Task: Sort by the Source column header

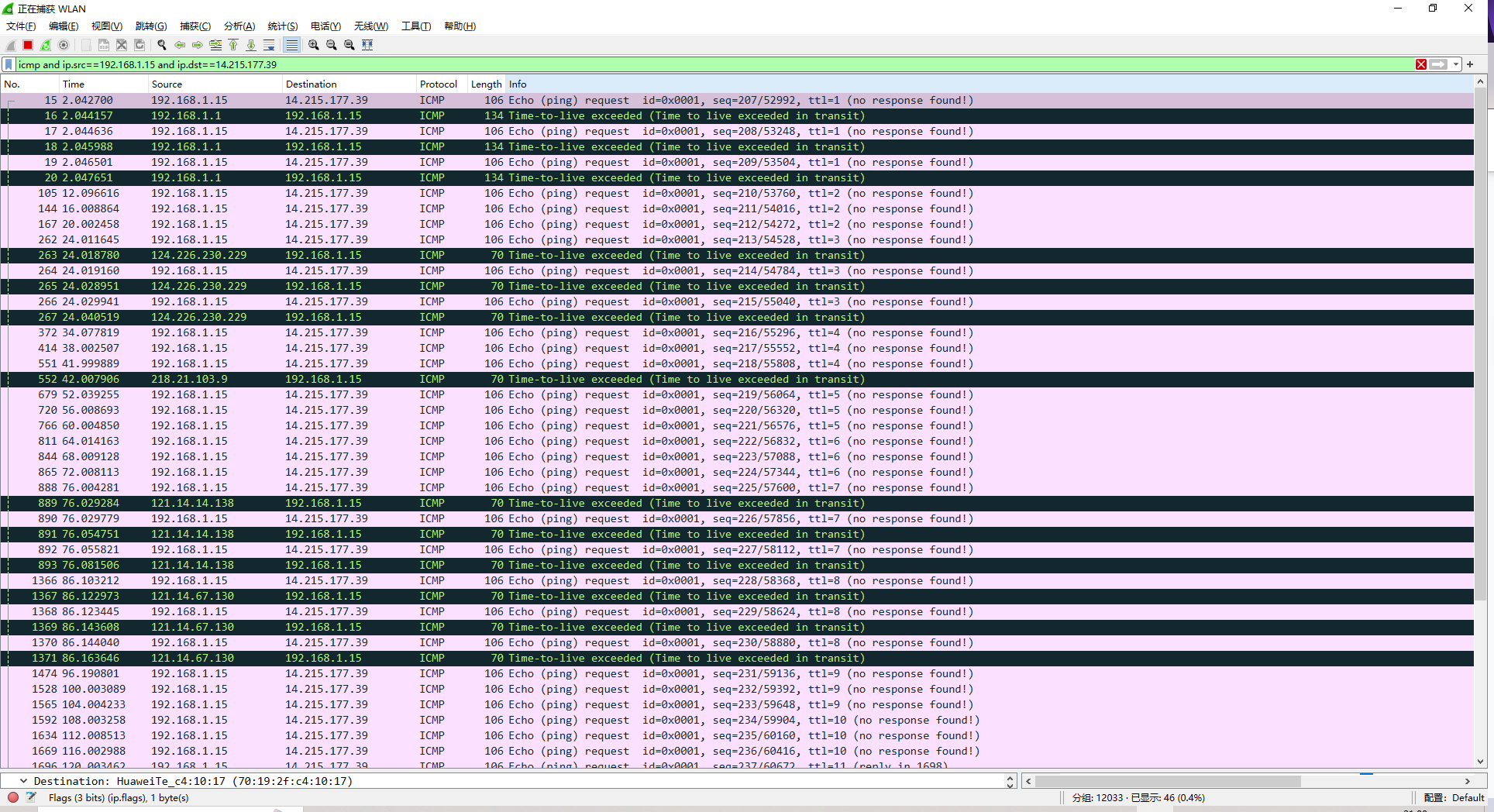Action: 215,84
